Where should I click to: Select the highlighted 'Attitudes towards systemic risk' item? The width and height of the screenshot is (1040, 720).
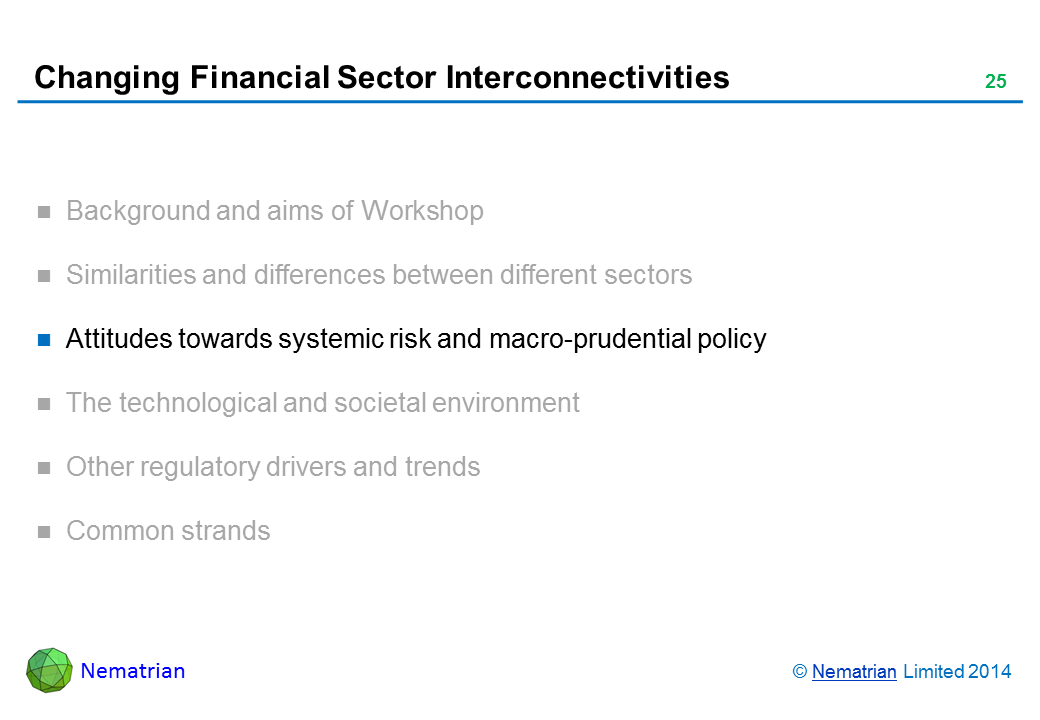(415, 339)
